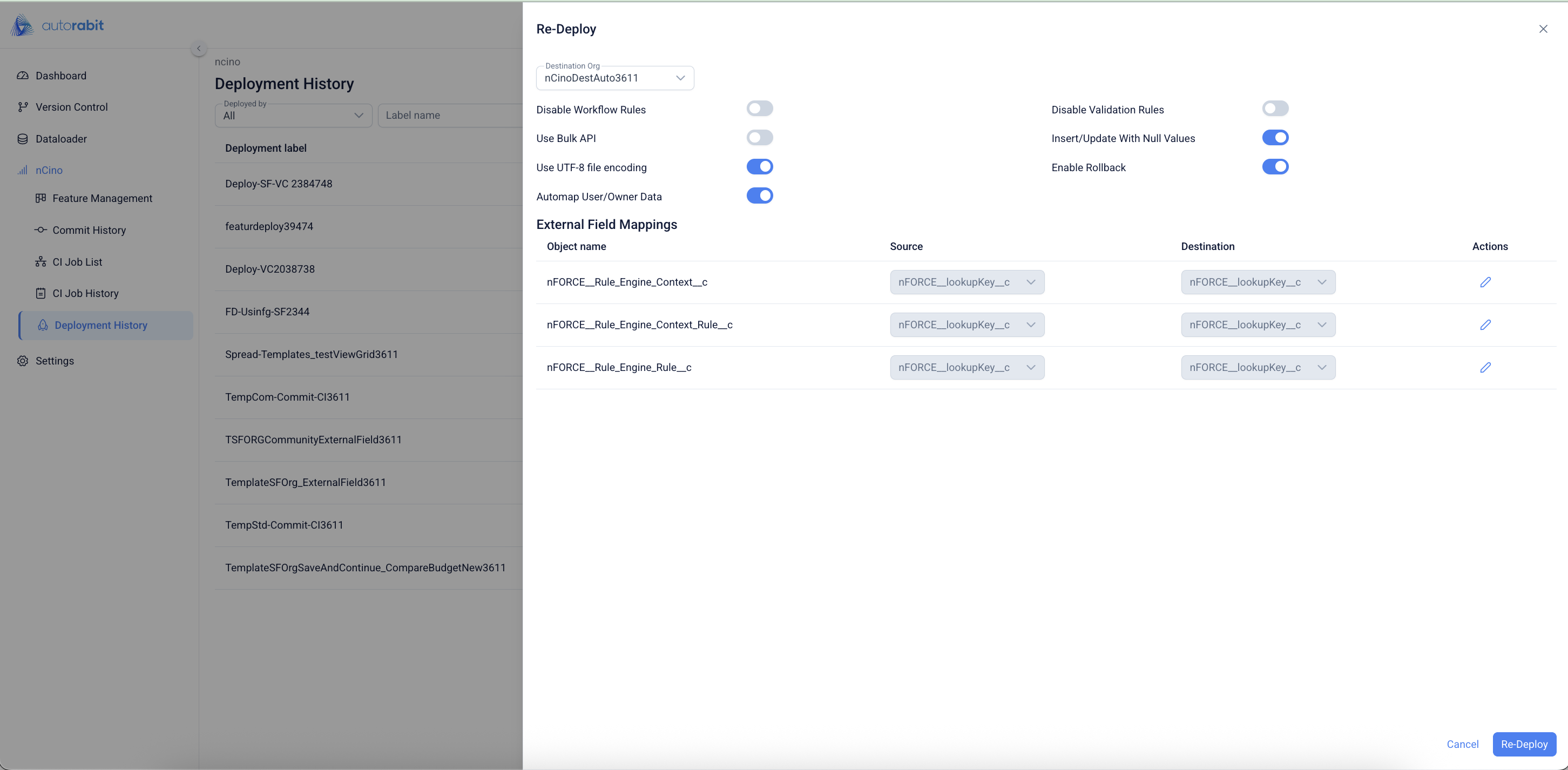Turn off Enable Rollback toggle

click(1275, 167)
